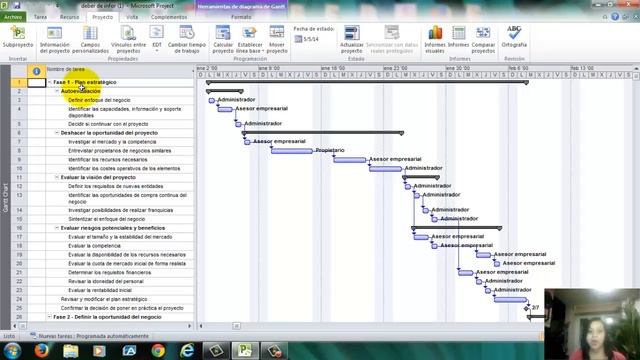
Task: Open Internet Explorer from taskbar
Action: [x=187, y=351]
